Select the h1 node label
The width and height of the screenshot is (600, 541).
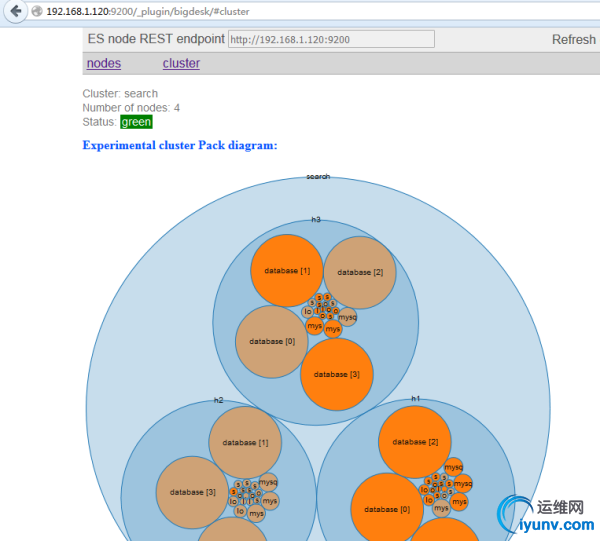pyautogui.click(x=416, y=399)
